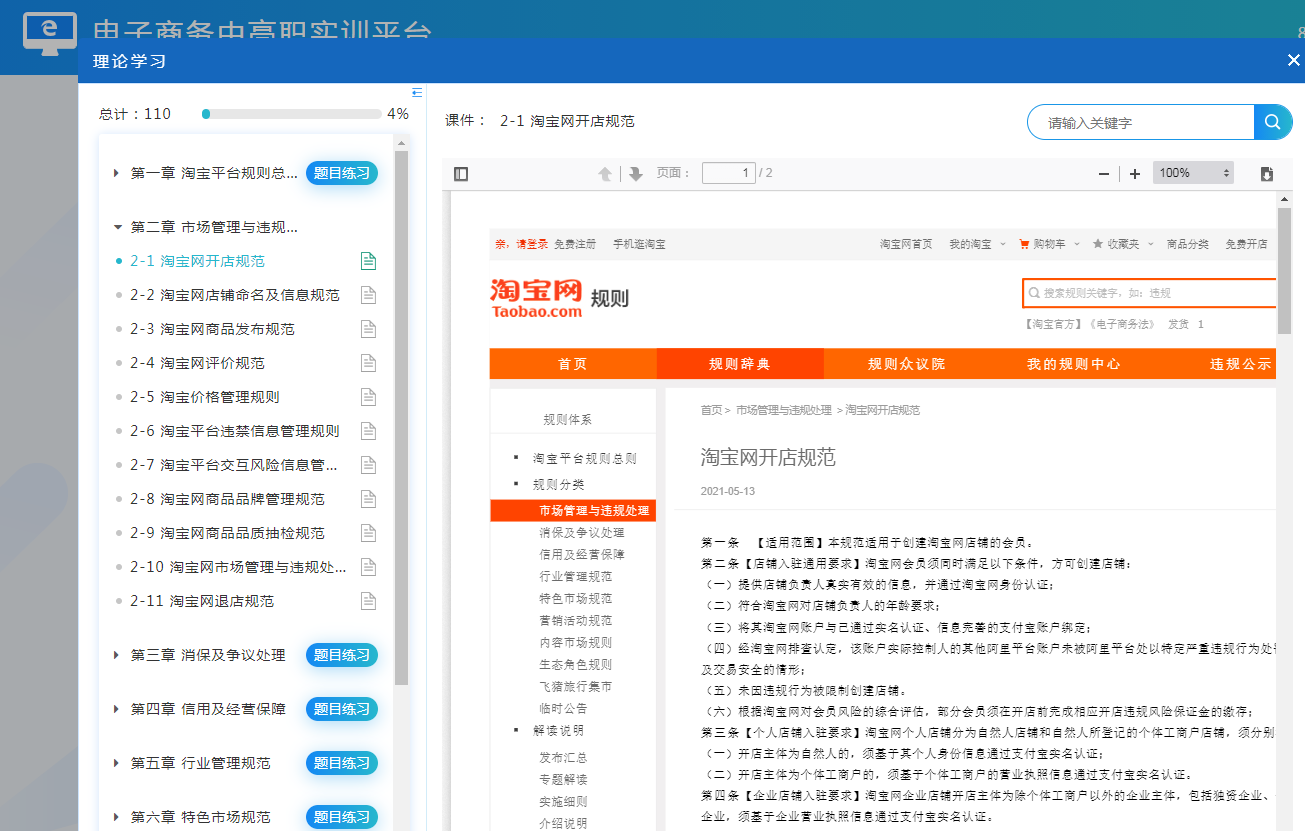1305x831 pixels.
Task: Click the course list vertical scrollbar
Action: pyautogui.click(x=401, y=420)
